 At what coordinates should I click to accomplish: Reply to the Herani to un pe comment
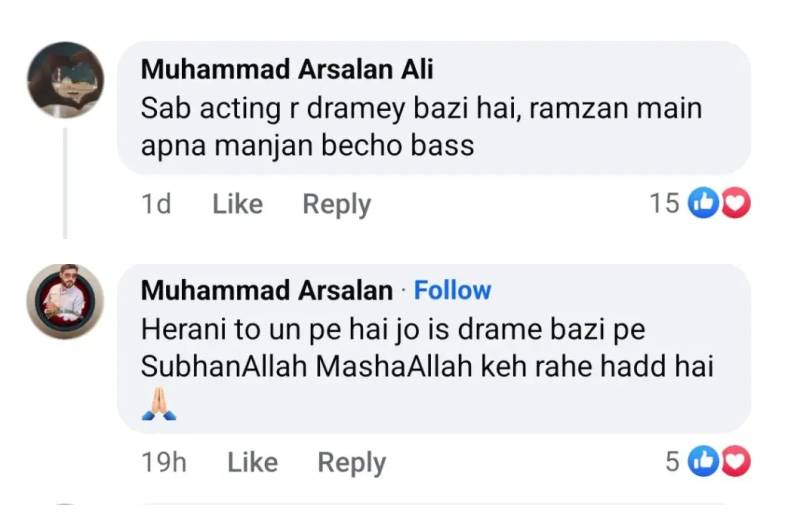click(352, 463)
